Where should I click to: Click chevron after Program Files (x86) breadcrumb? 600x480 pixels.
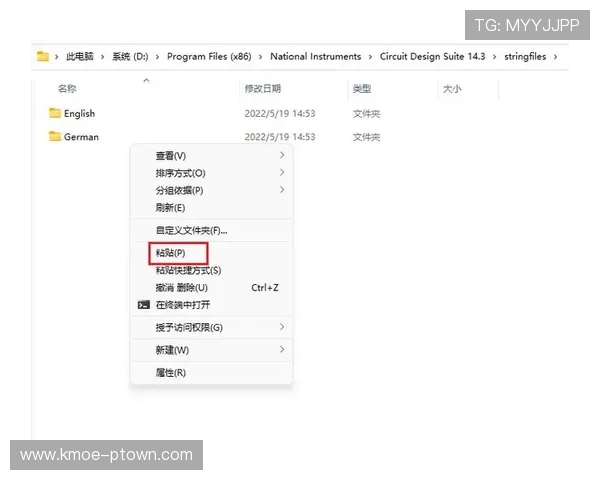261,57
